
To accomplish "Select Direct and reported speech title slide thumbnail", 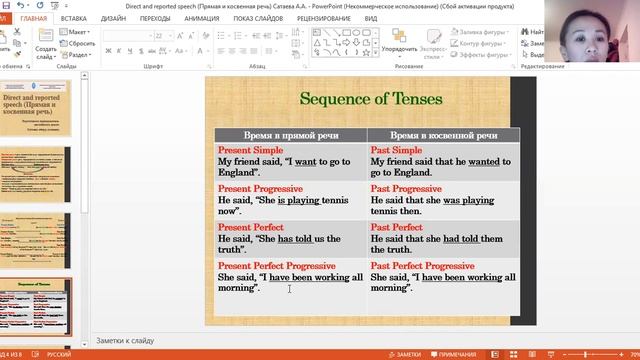I will point(35,108).
